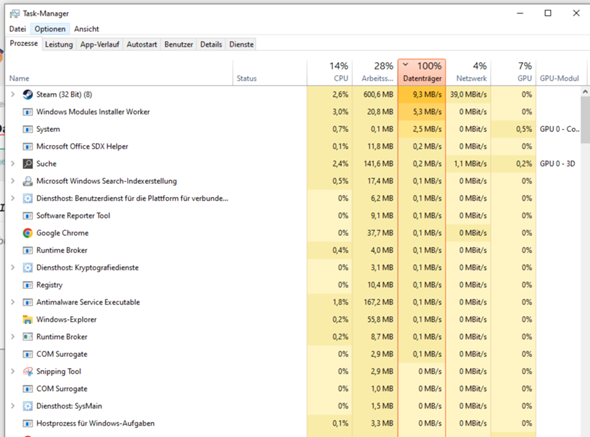590x437 pixels.
Task: Switch to the Leistung tab
Action: 59,44
